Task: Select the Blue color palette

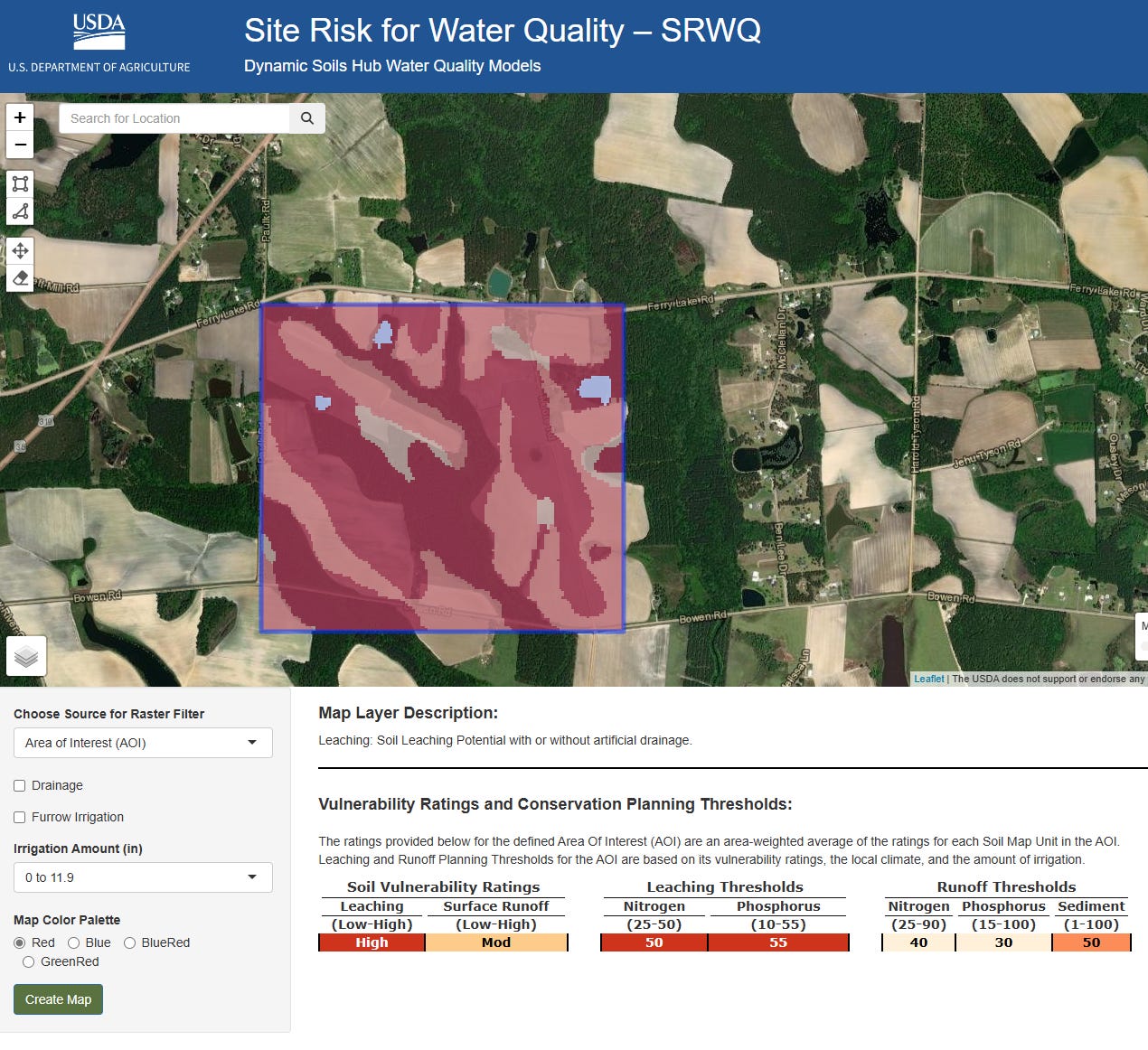Action: pyautogui.click(x=74, y=942)
